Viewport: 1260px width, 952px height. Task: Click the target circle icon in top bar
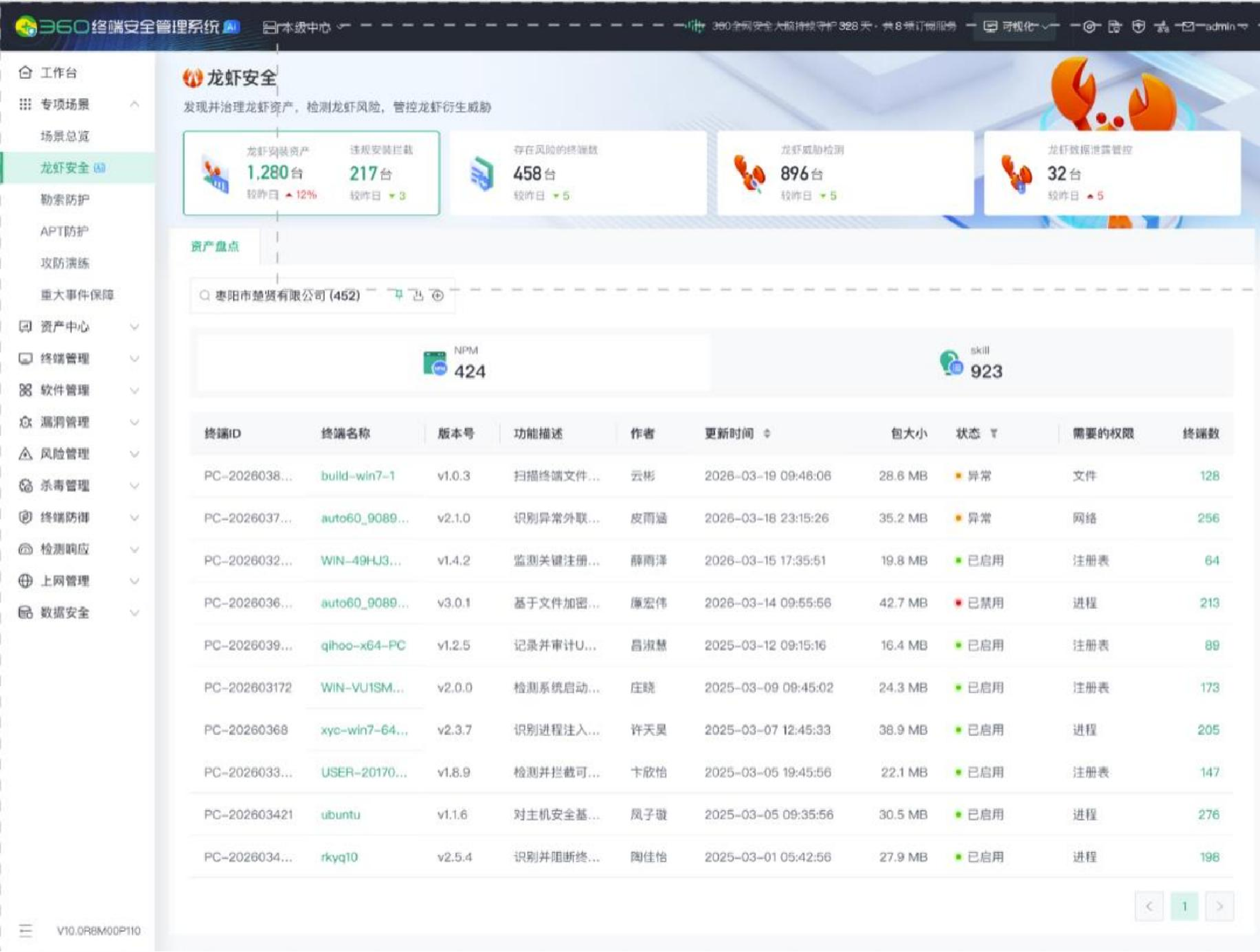tap(1090, 26)
